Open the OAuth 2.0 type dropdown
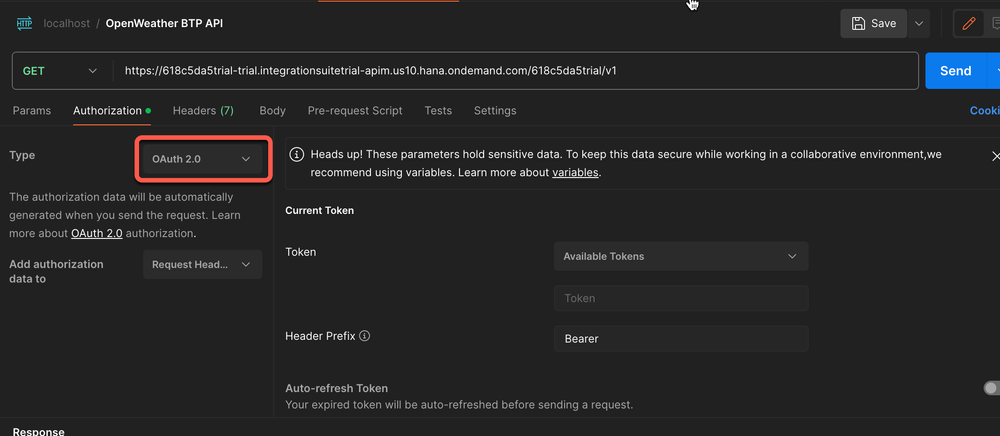 202,159
